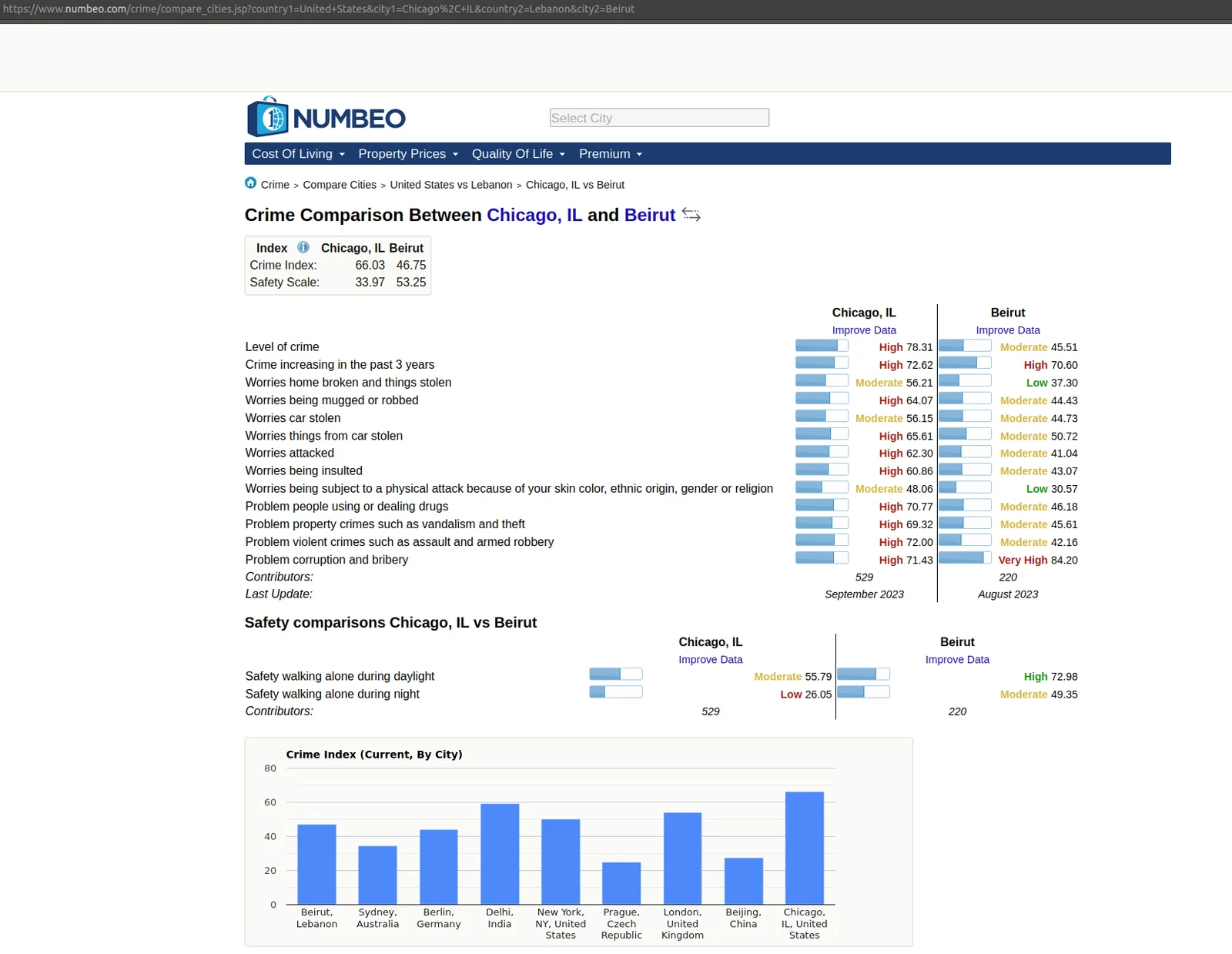Click the 'Moderate 49.35' safety value
The image size is (1232, 954).
(1039, 695)
